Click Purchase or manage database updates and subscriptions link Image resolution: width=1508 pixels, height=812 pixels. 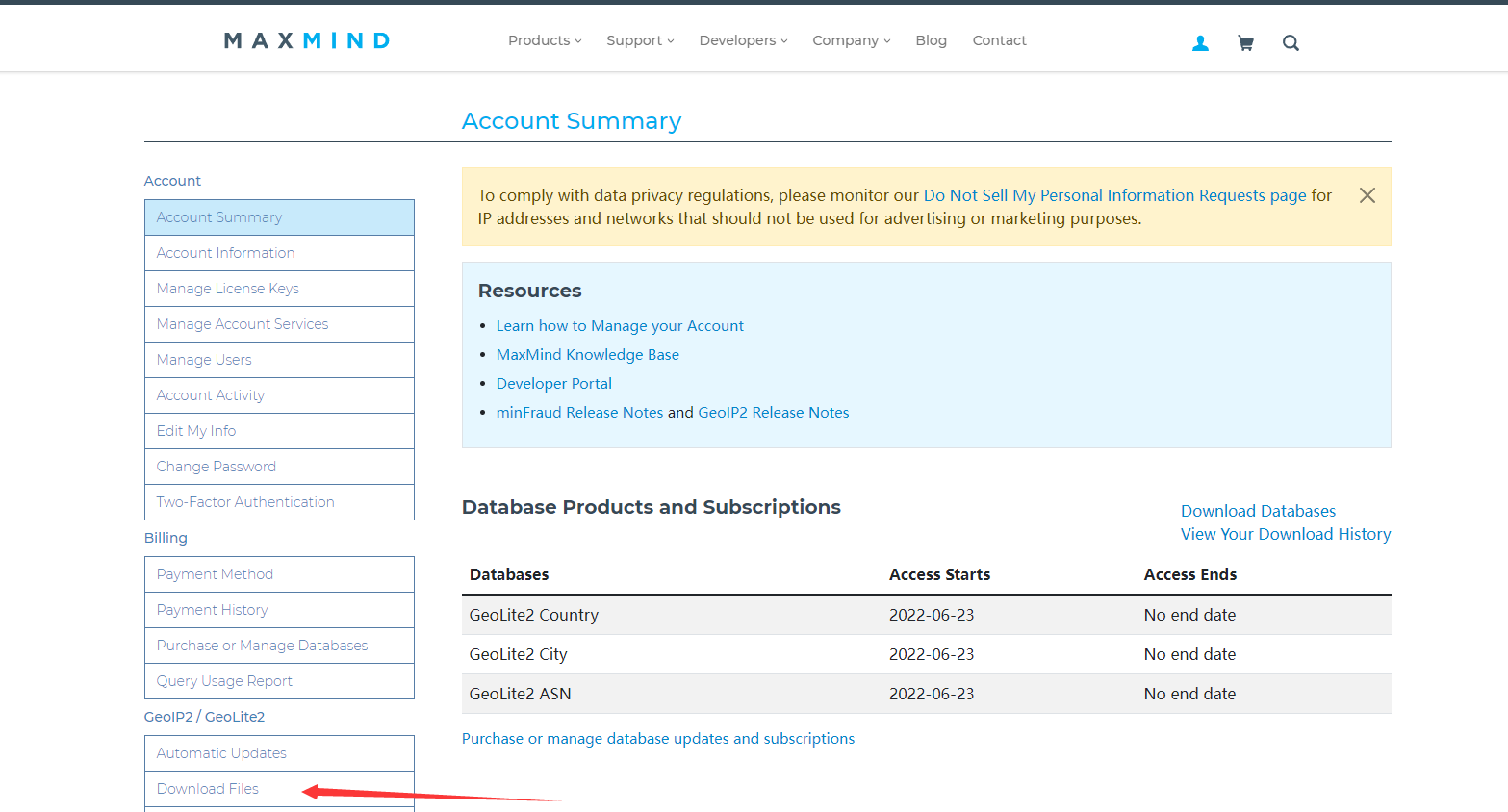coord(658,739)
